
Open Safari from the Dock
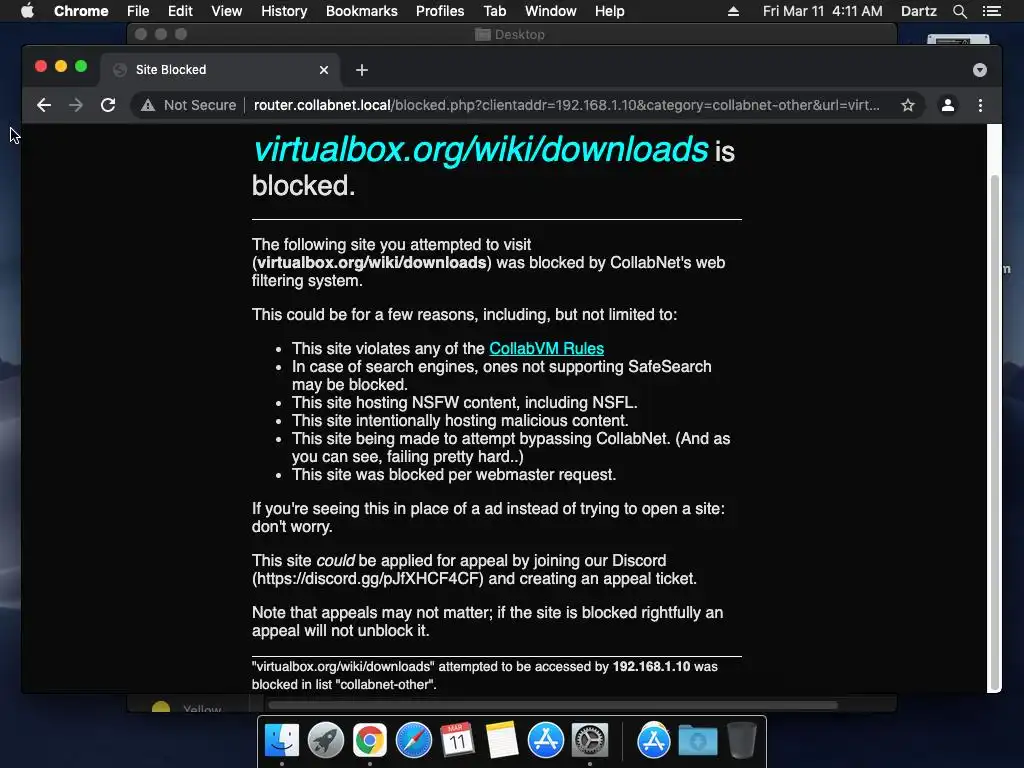(413, 741)
